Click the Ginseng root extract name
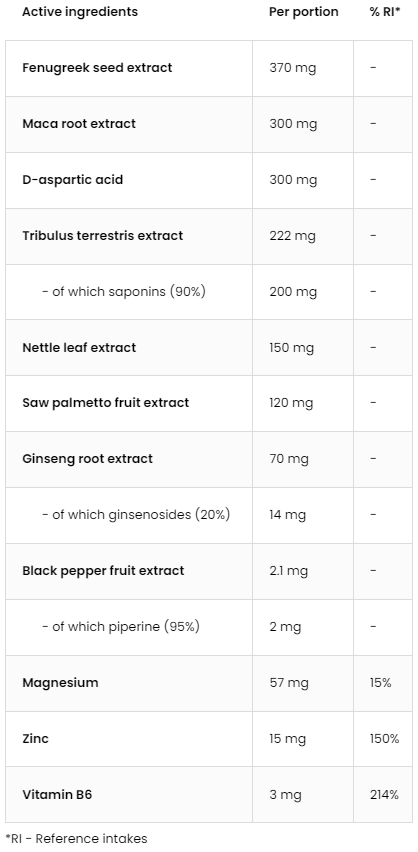Image resolution: width=418 pixels, height=852 pixels. click(x=88, y=459)
